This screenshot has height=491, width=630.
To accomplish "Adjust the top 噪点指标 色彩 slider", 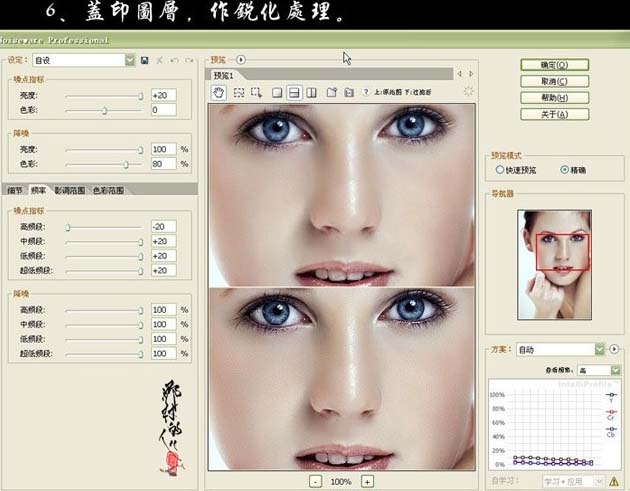I will coord(104,110).
